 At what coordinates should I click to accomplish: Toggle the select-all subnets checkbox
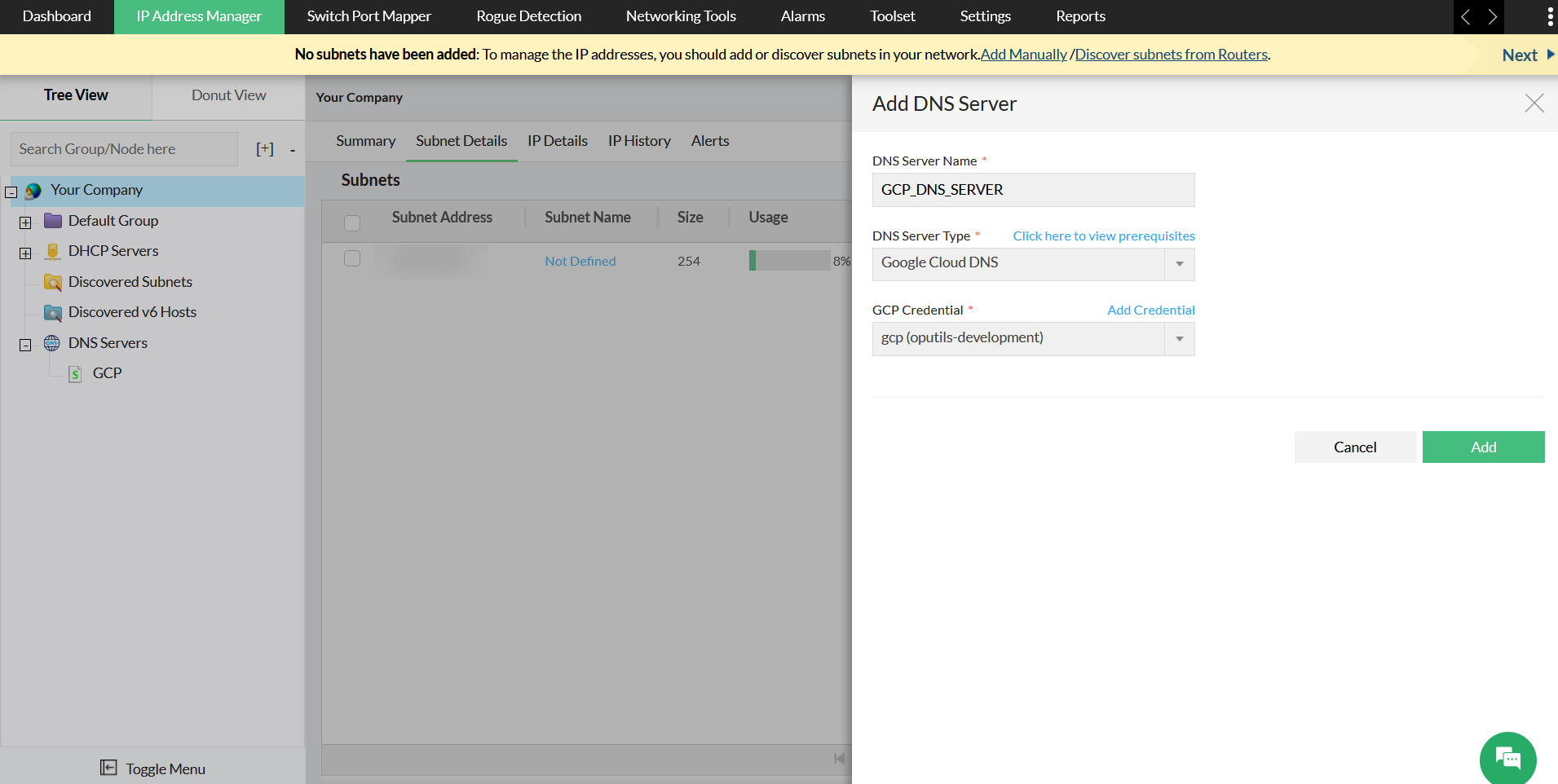point(352,222)
